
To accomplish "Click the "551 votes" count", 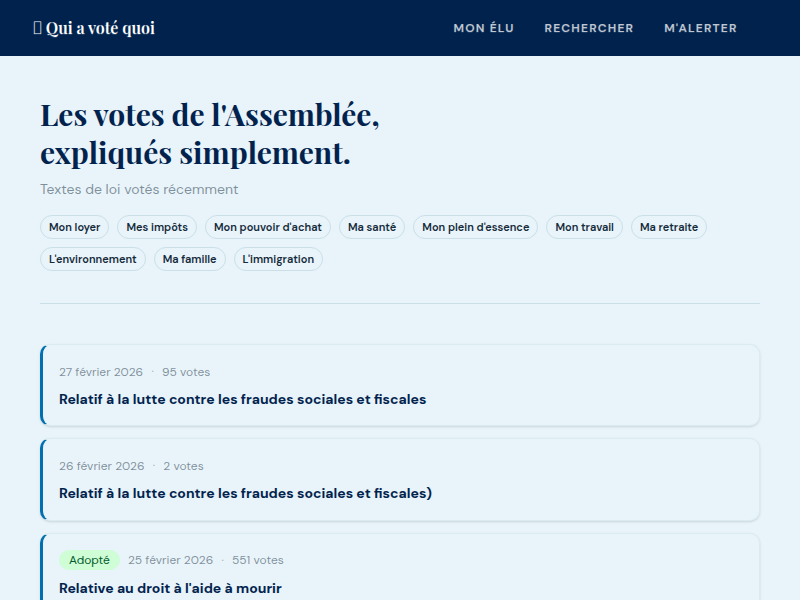I will coord(260,560).
